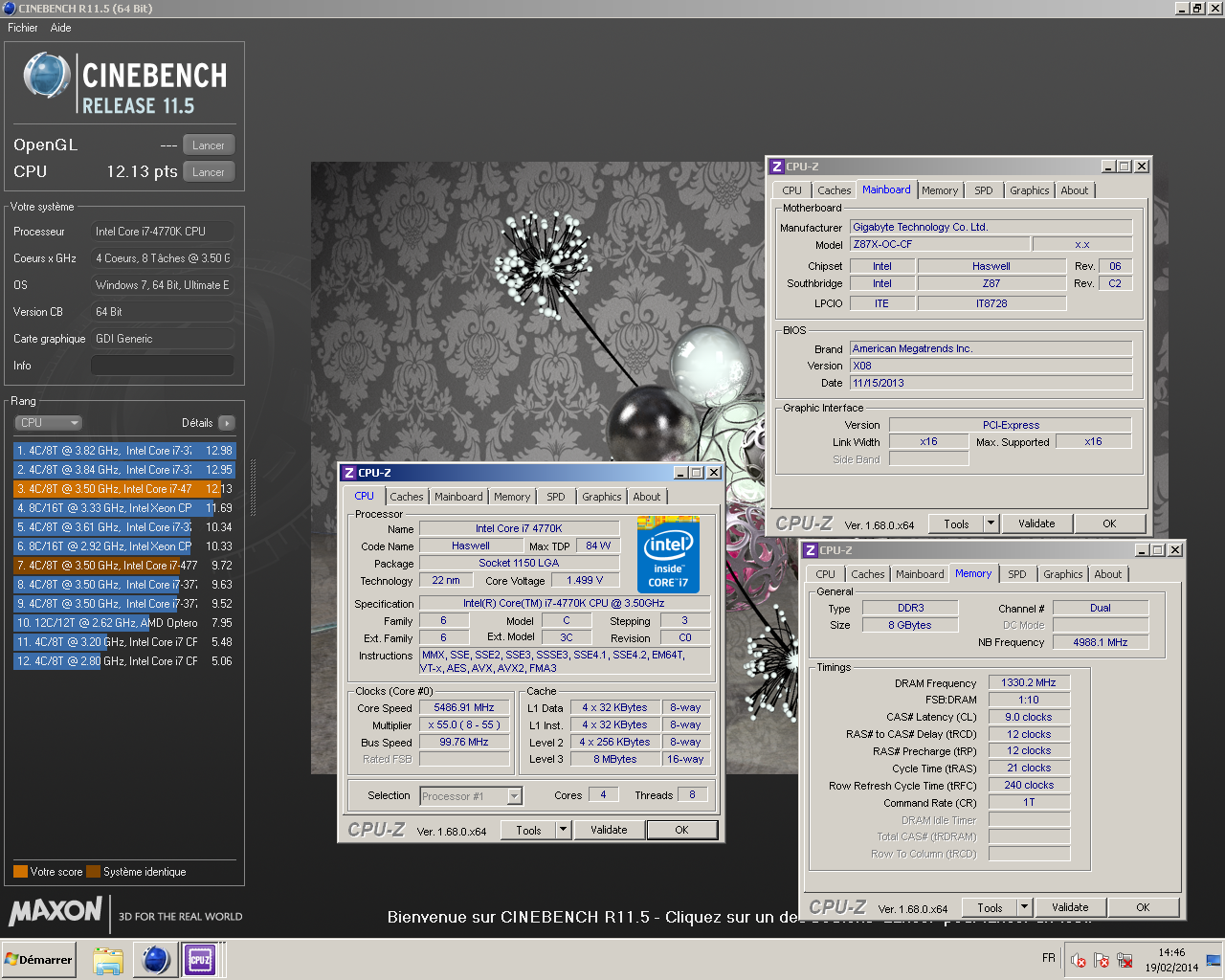1225x980 pixels.
Task: Open Graphics tab in Mainboard CPU-Z window
Action: (1029, 190)
